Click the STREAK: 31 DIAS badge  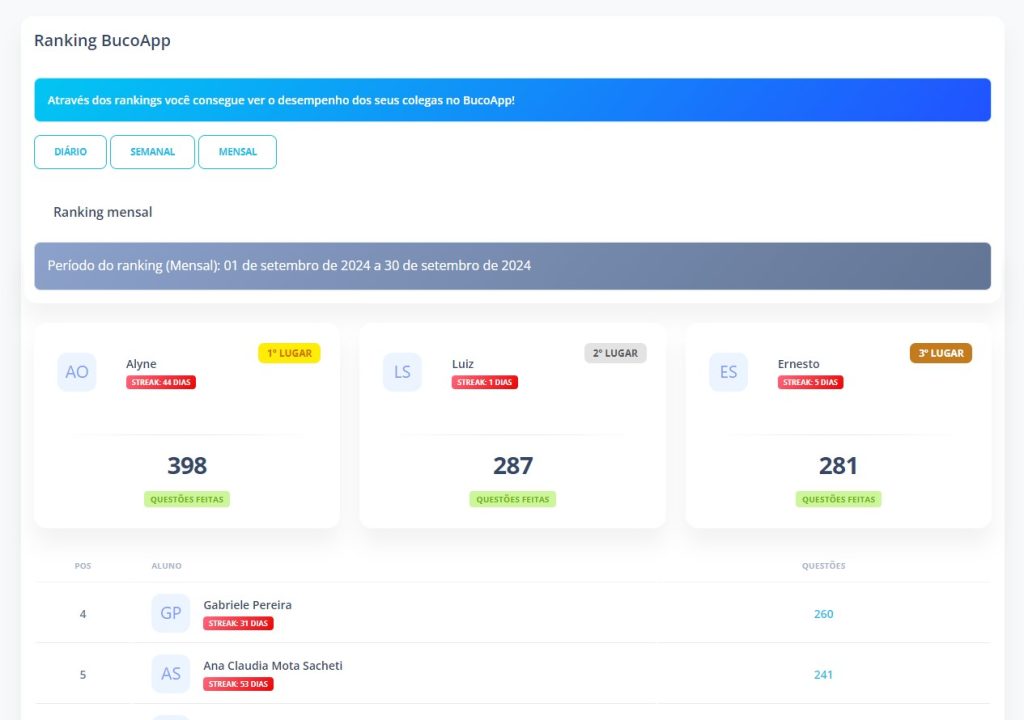pos(238,623)
